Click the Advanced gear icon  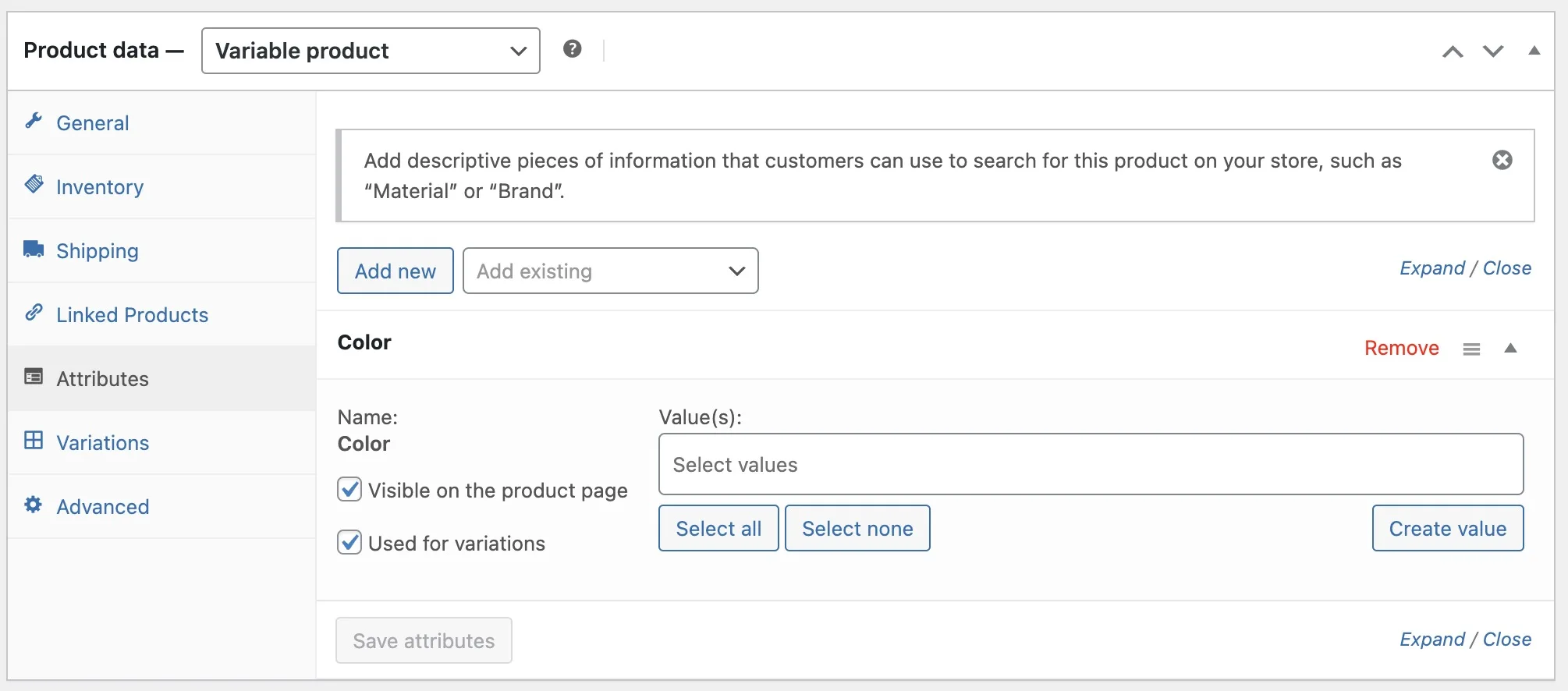(x=34, y=505)
